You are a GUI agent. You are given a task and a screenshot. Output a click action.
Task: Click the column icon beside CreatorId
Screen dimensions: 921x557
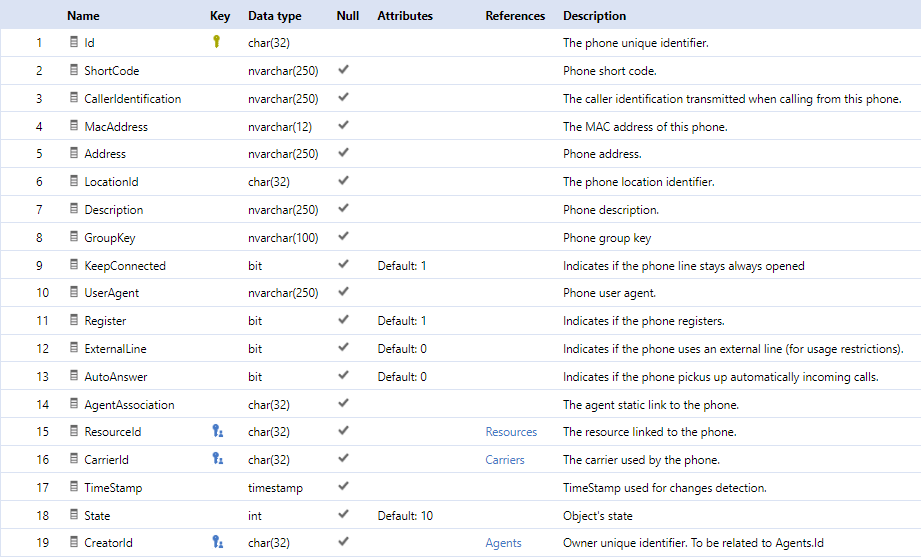(73, 542)
